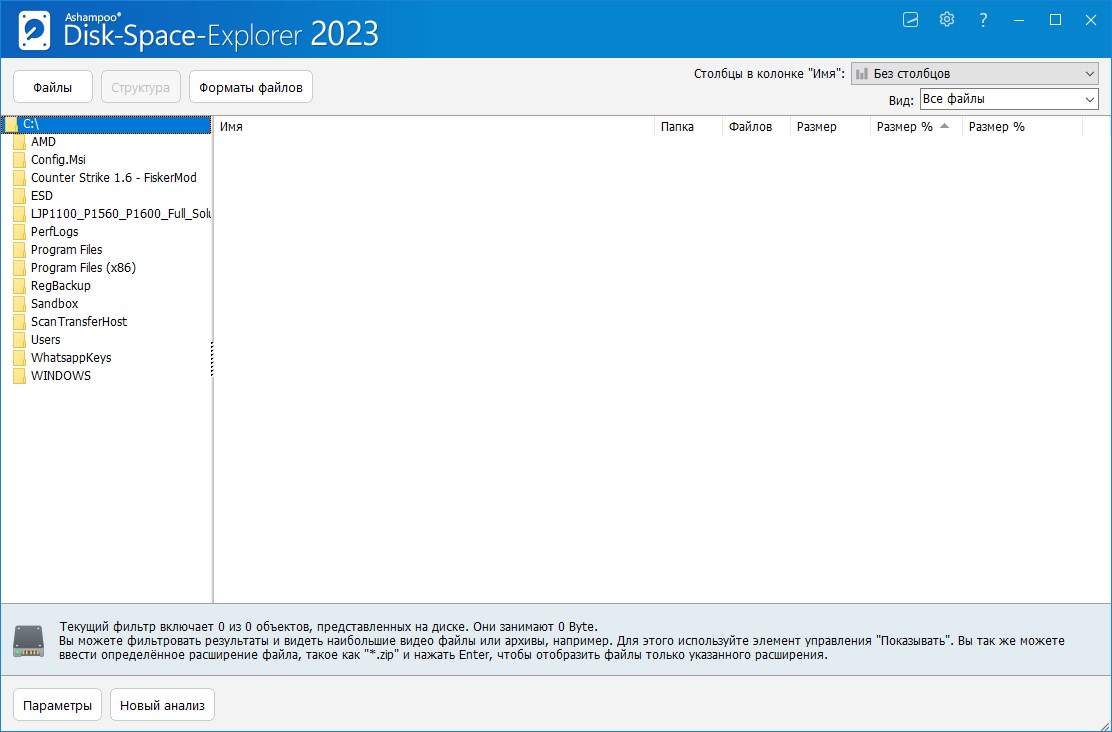The image size is (1112, 732).
Task: Open the skin/theme icon in the title bar
Action: pos(910,20)
